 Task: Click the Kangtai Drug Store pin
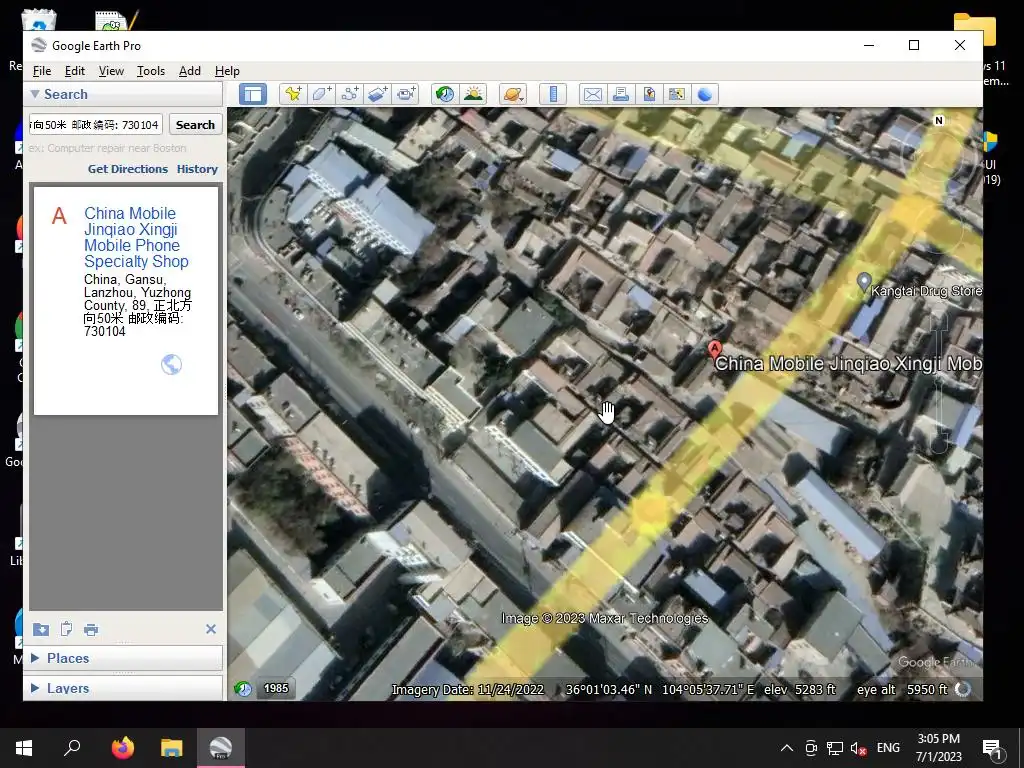click(x=863, y=283)
